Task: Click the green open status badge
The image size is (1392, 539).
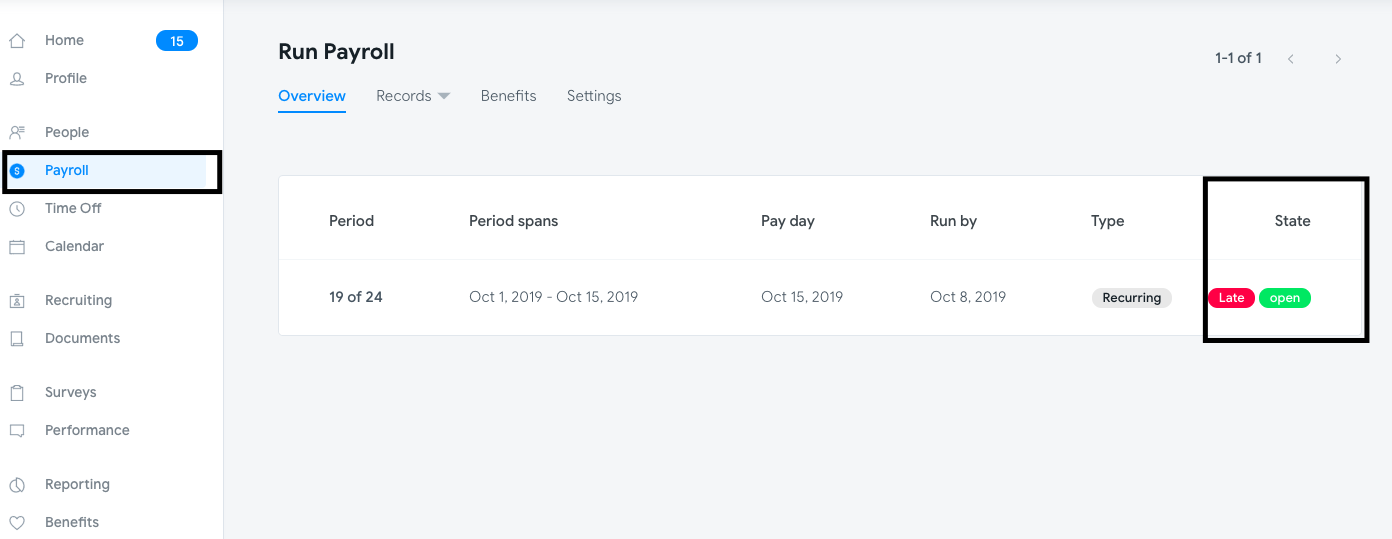Action: coord(1285,298)
